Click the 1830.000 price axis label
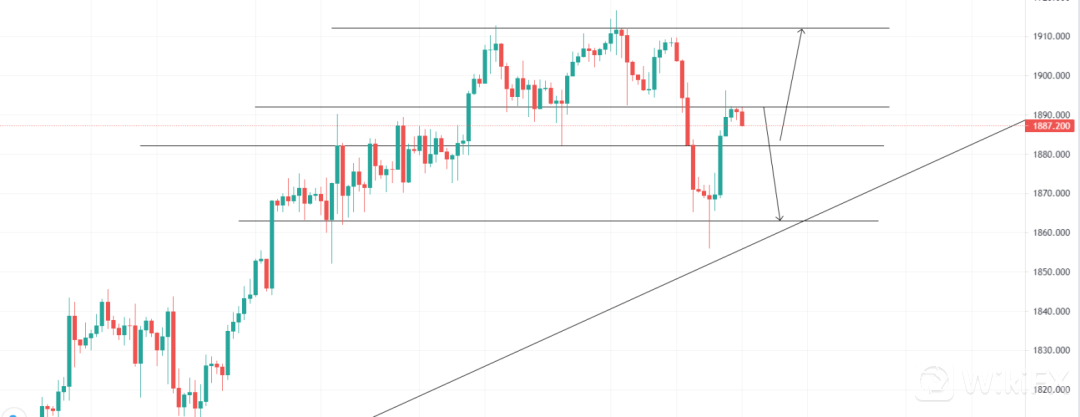 point(1054,350)
